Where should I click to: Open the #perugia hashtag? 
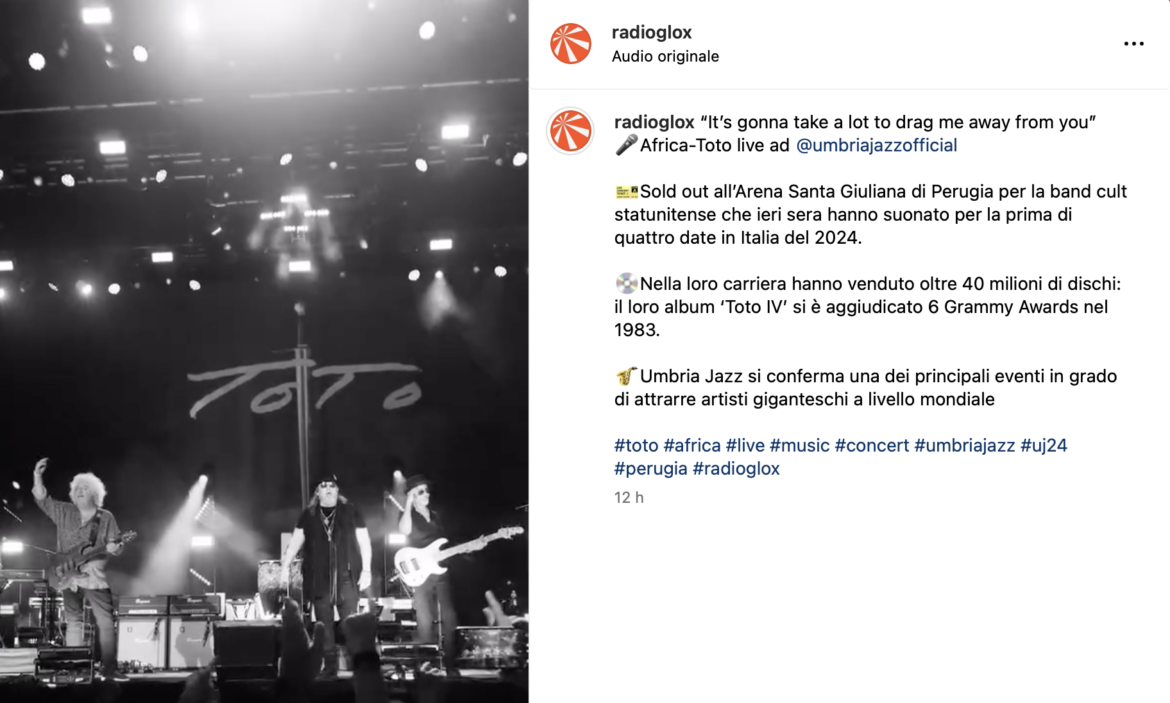651,469
